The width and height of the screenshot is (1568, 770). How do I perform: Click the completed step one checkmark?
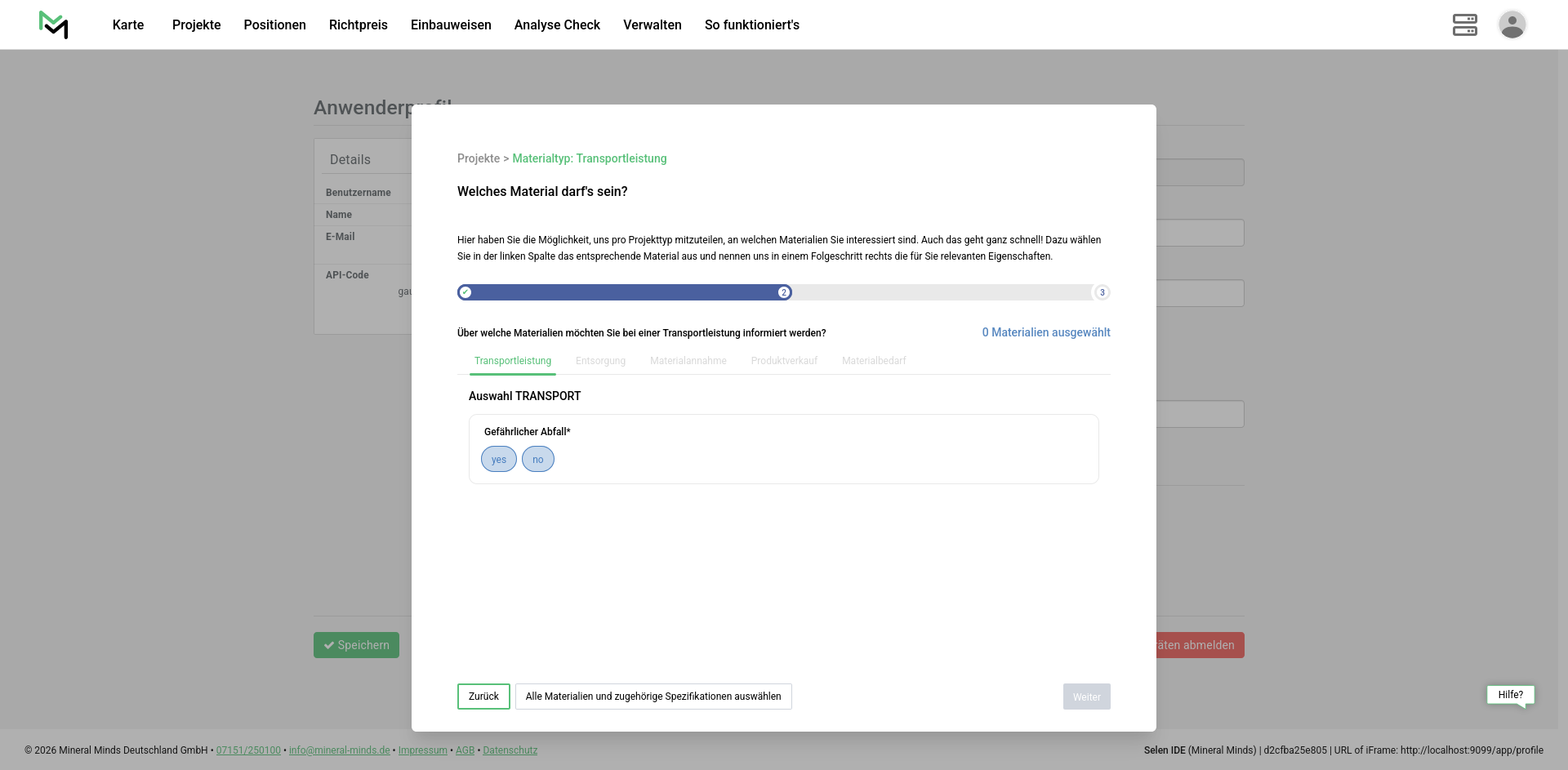click(465, 292)
